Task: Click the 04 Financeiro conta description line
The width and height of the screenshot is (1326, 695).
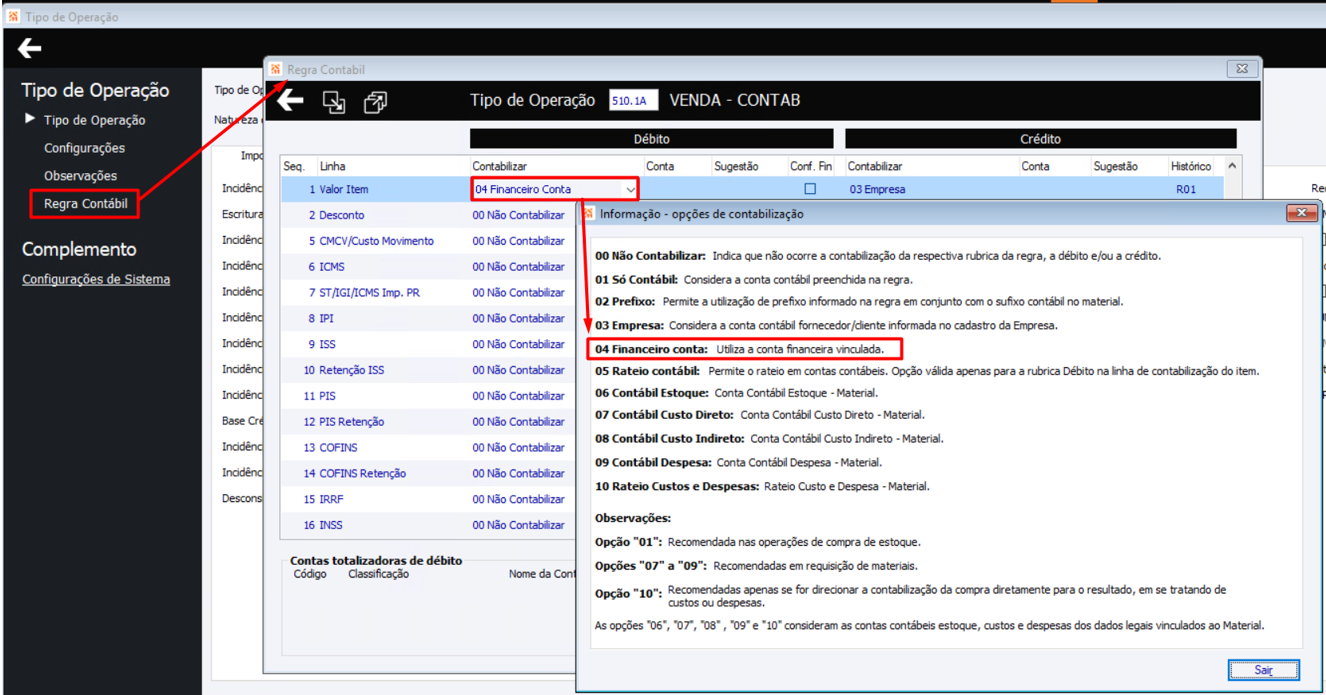Action: 740,350
